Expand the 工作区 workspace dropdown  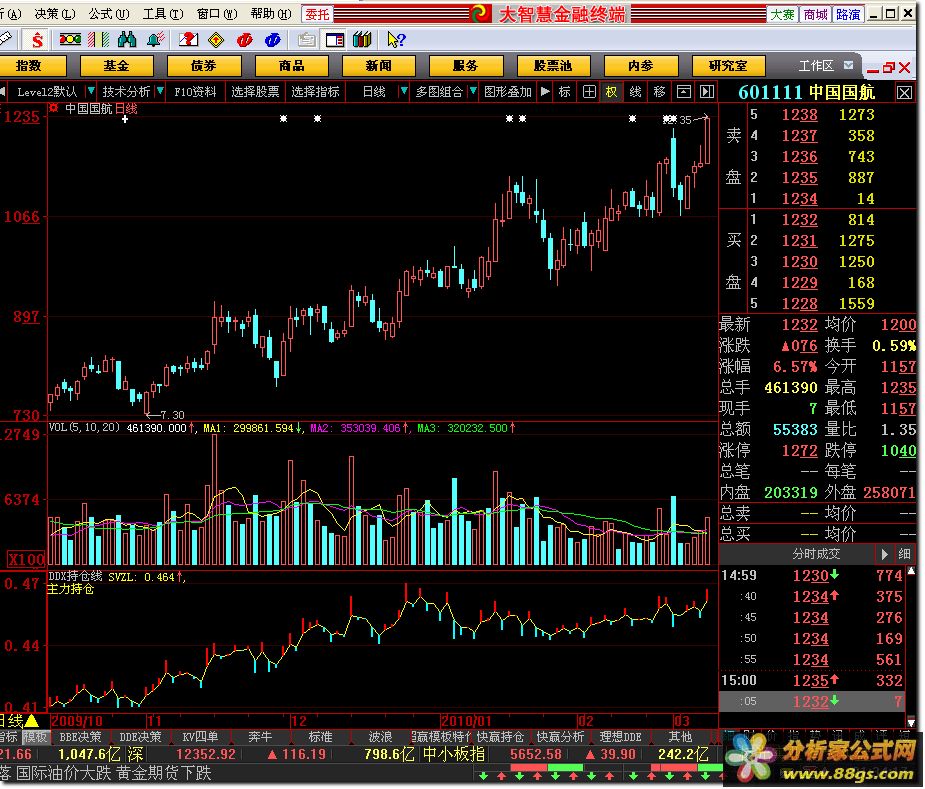pos(848,65)
